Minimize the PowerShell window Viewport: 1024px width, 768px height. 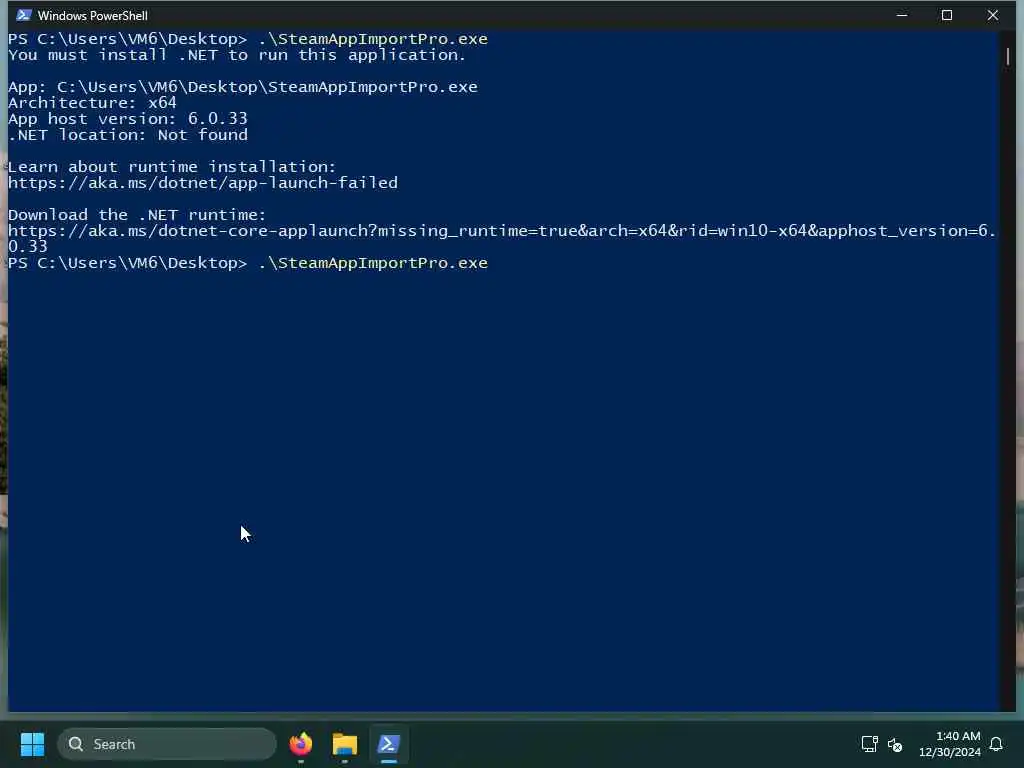point(902,15)
